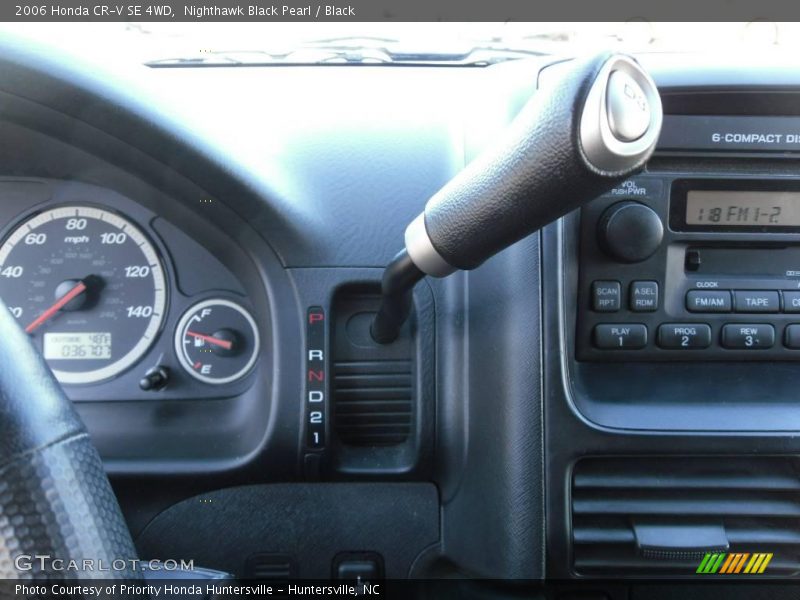Click the fuel gauge dial
The height and width of the screenshot is (600, 800).
pos(217,341)
